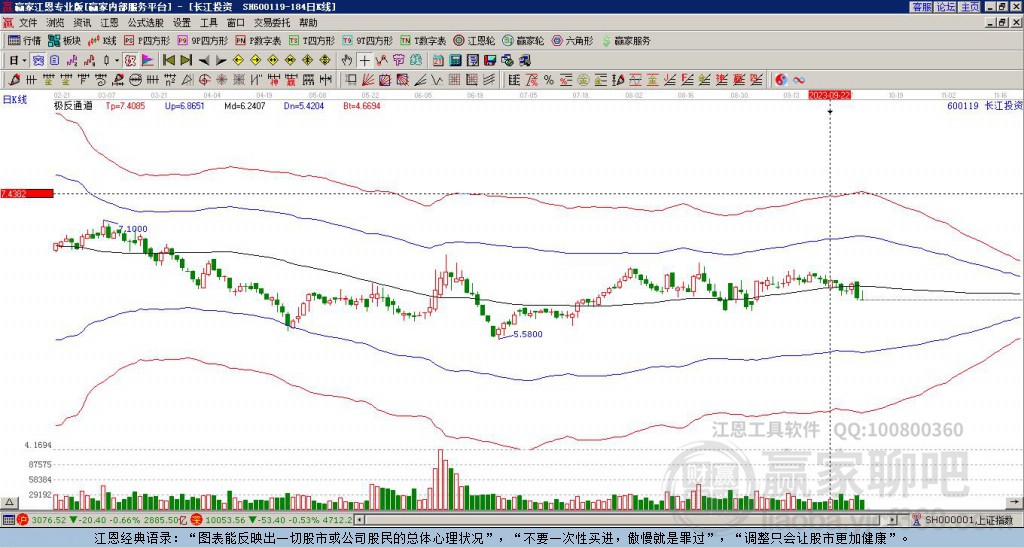
Task: Select the percent % tool
Action: 549,80
